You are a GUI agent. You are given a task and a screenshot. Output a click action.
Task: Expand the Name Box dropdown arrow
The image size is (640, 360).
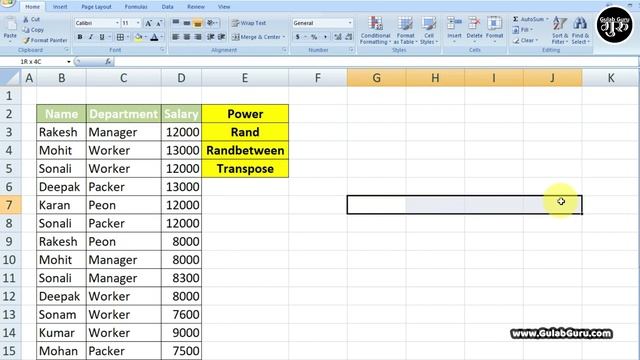[69, 62]
